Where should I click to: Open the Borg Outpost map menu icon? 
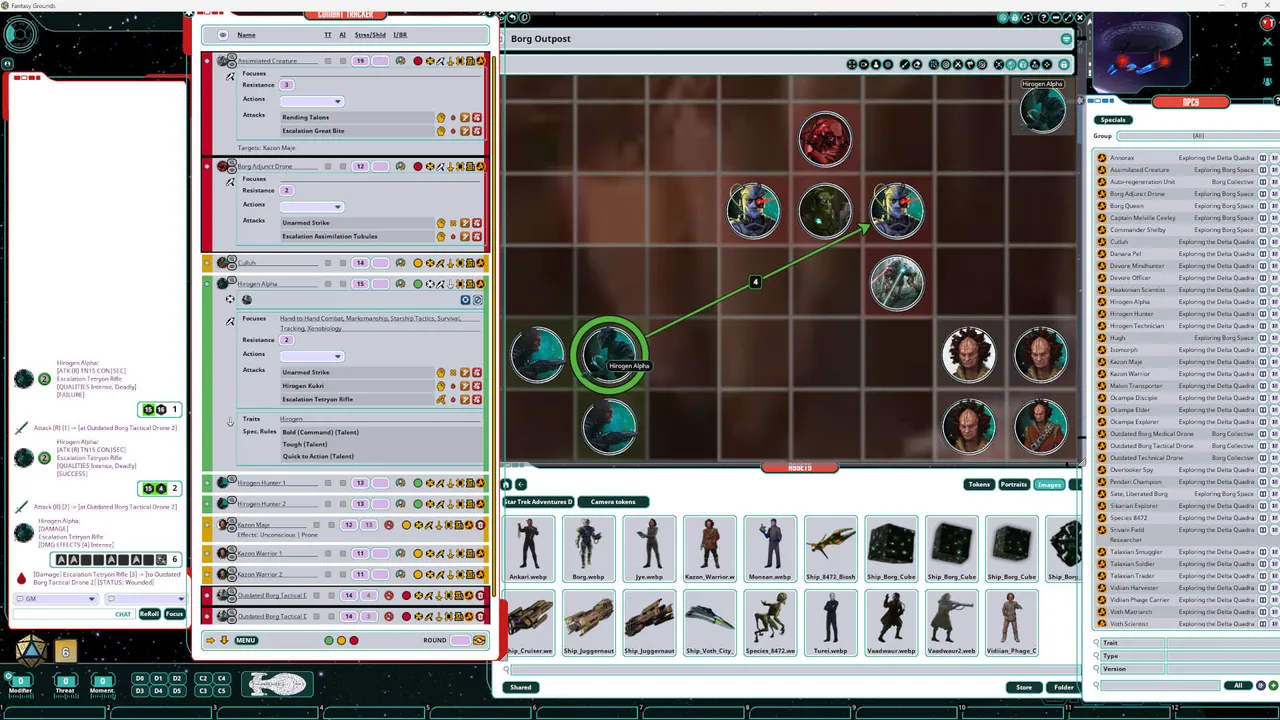1066,39
